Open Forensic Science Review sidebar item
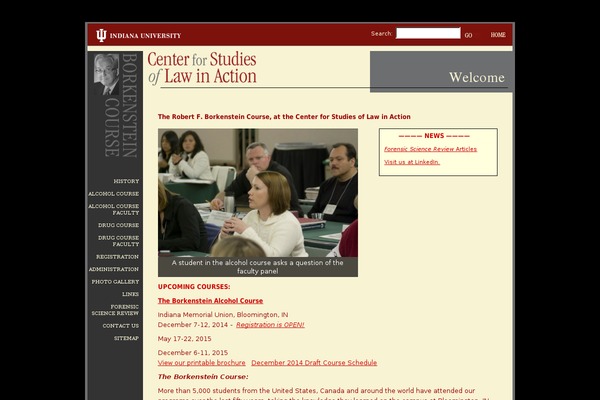The image size is (600, 400). click(x=115, y=310)
